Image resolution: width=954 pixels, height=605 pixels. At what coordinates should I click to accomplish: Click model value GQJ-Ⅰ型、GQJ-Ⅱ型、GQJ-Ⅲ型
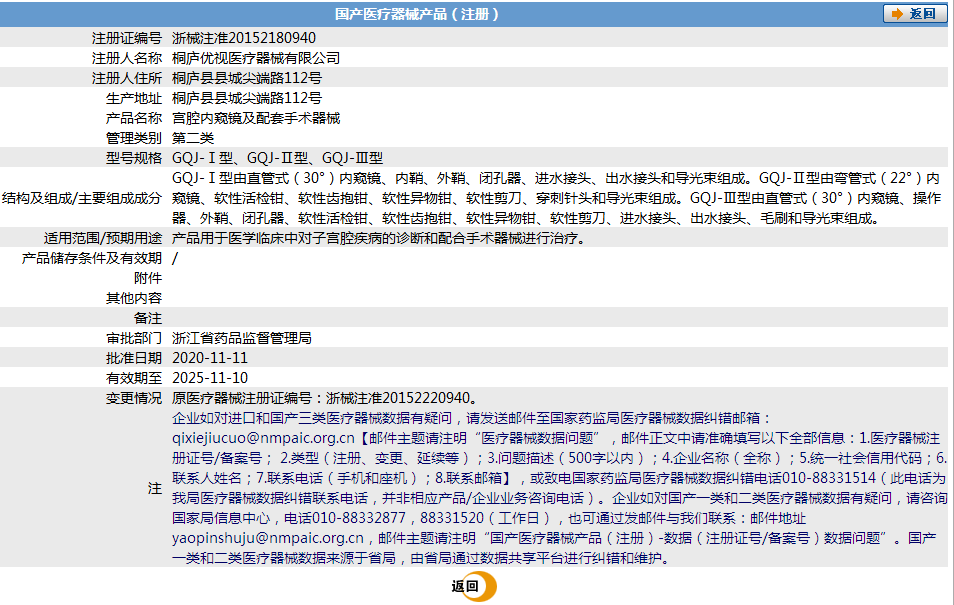[277, 158]
